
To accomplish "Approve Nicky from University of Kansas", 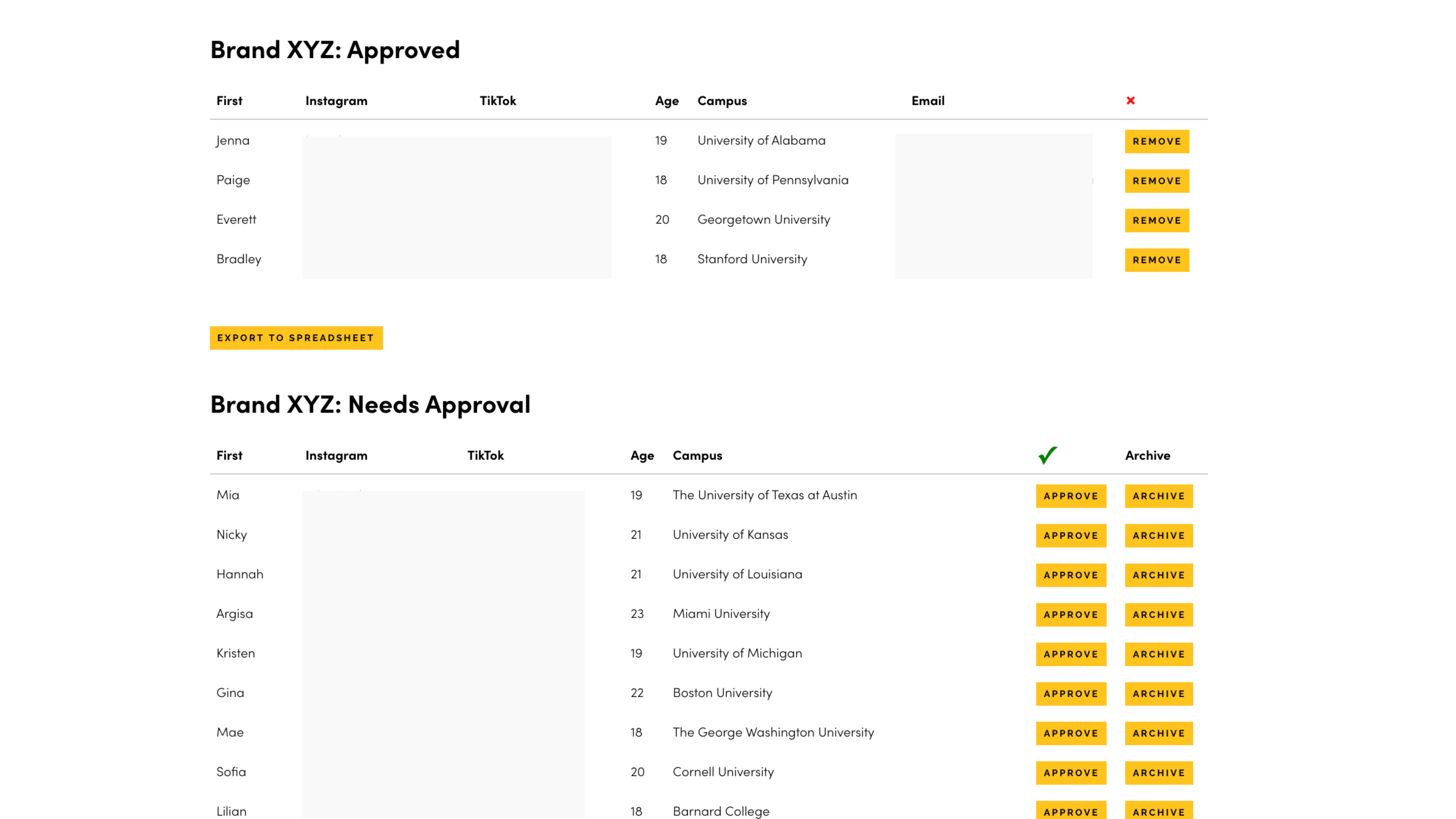I will [1071, 536].
